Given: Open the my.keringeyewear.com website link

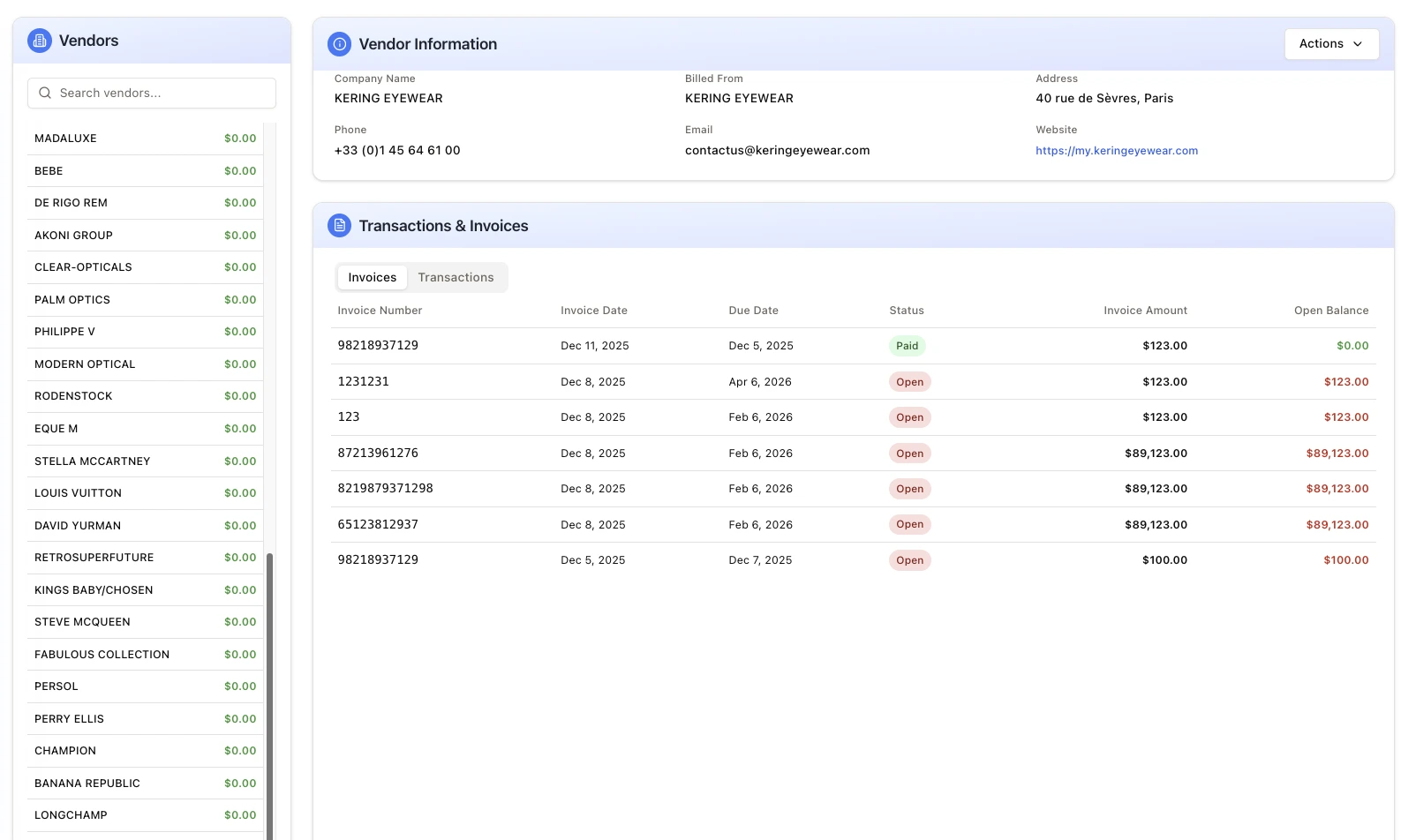Looking at the screenshot, I should point(1117,151).
